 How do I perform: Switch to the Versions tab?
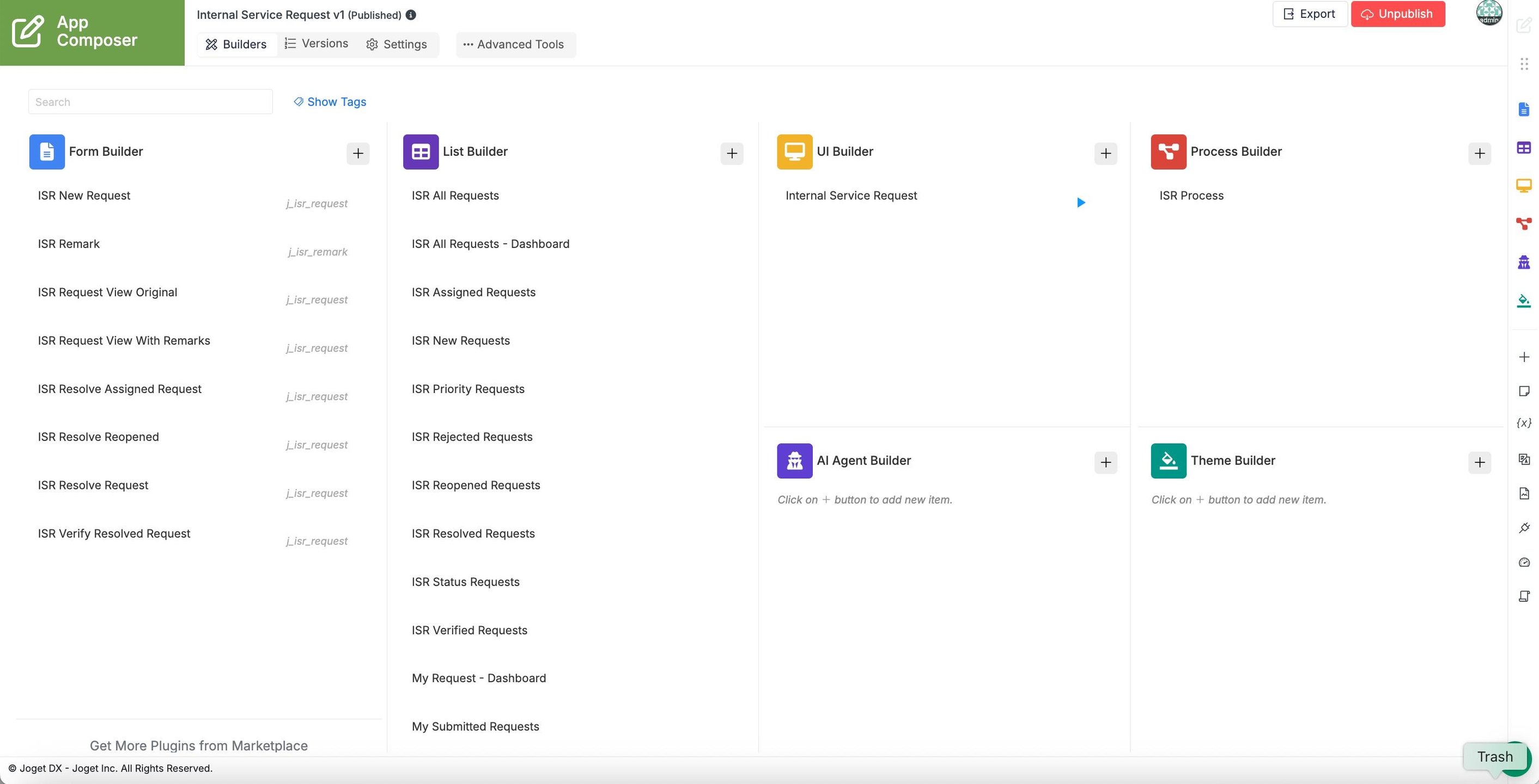[x=316, y=44]
